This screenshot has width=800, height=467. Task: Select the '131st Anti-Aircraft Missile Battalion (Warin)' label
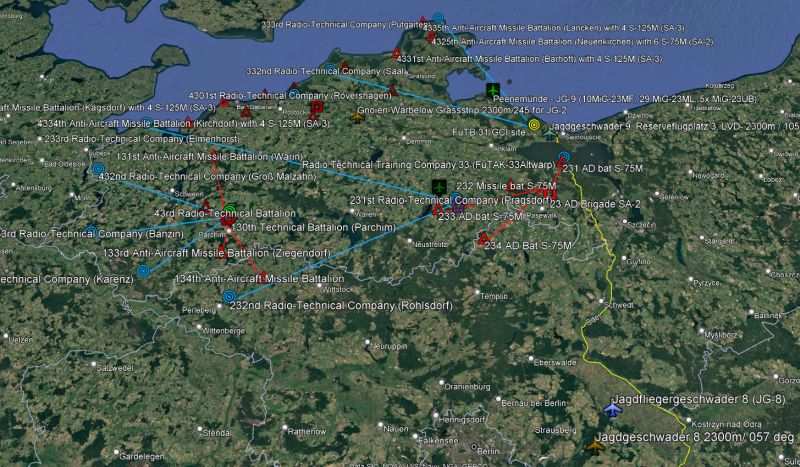210,157
